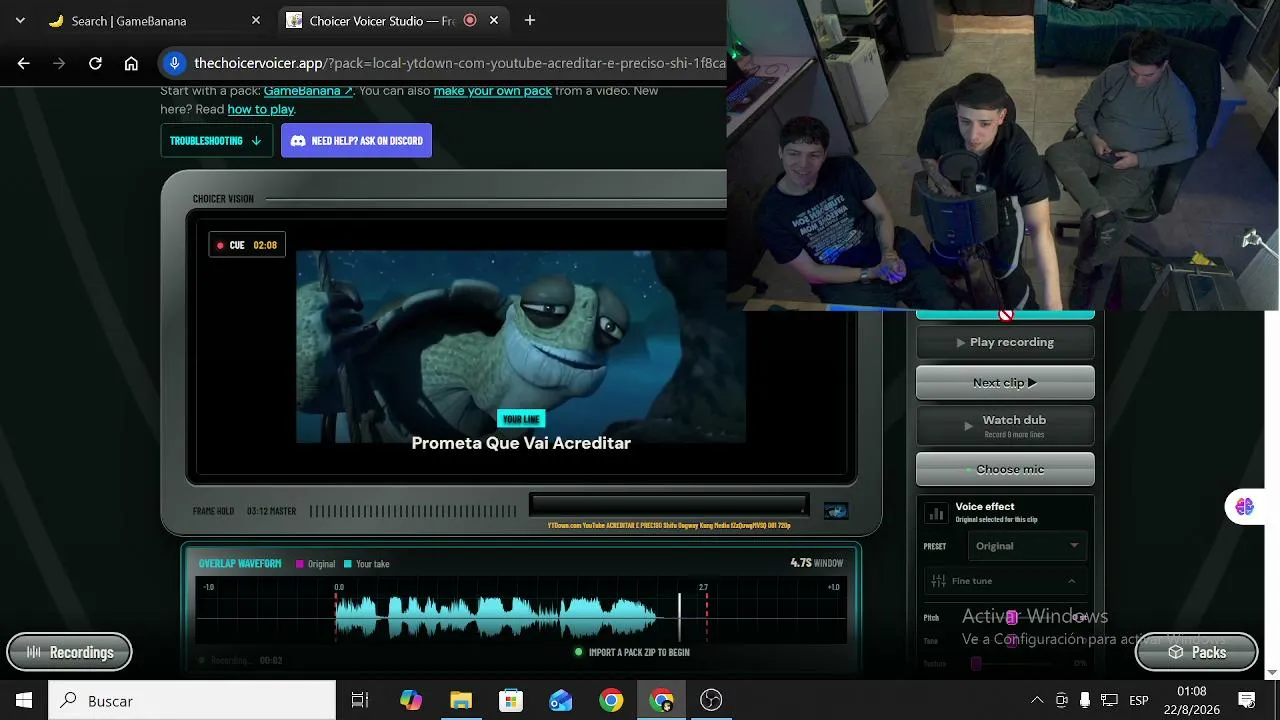This screenshot has height=720, width=1280.
Task: Open the Windows Start menu
Action: [24, 700]
